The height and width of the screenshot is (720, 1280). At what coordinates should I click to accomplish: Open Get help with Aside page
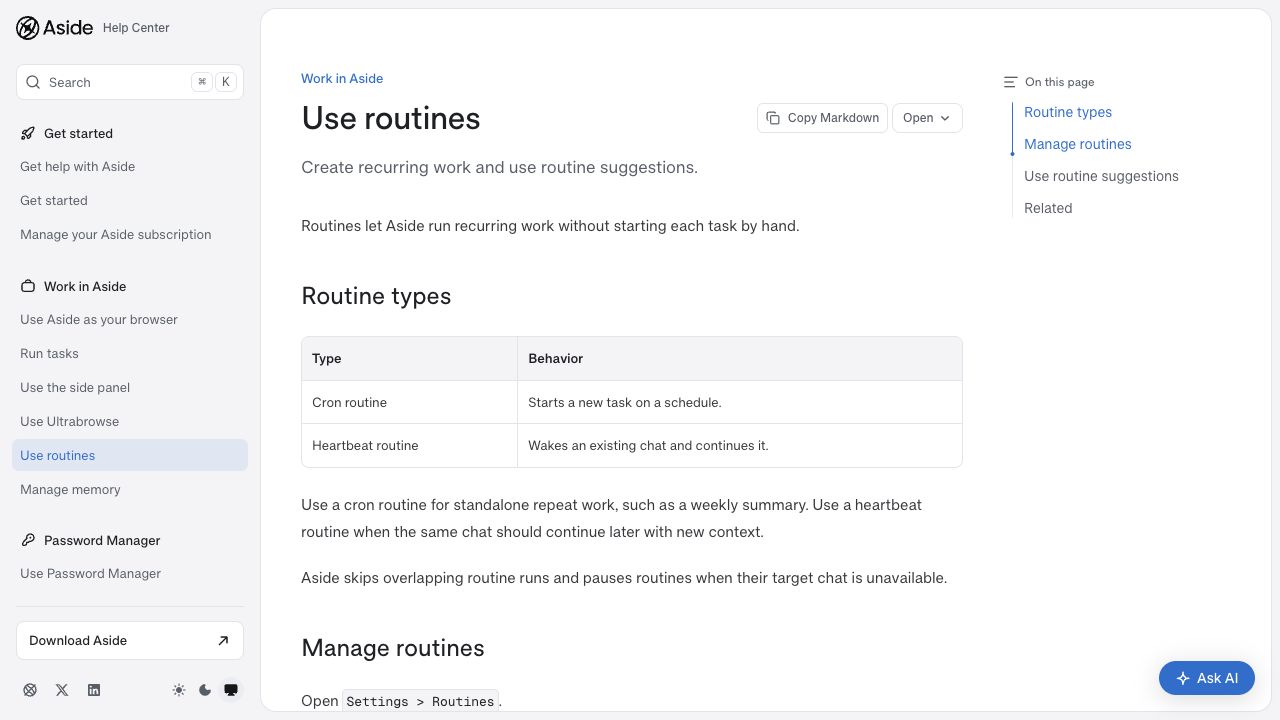click(130, 167)
